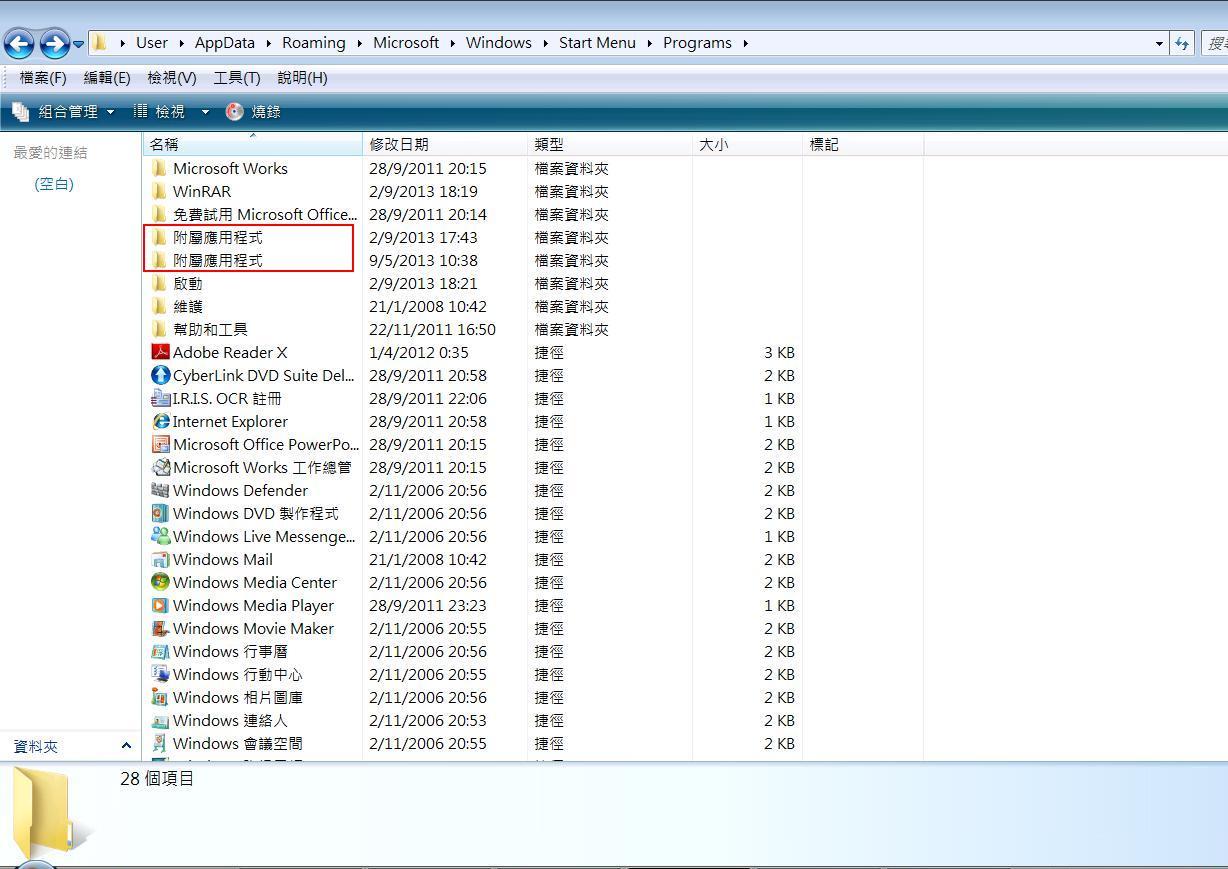Expand the arrow after Programs in breadcrumb
This screenshot has height=869, width=1228.
click(746, 43)
